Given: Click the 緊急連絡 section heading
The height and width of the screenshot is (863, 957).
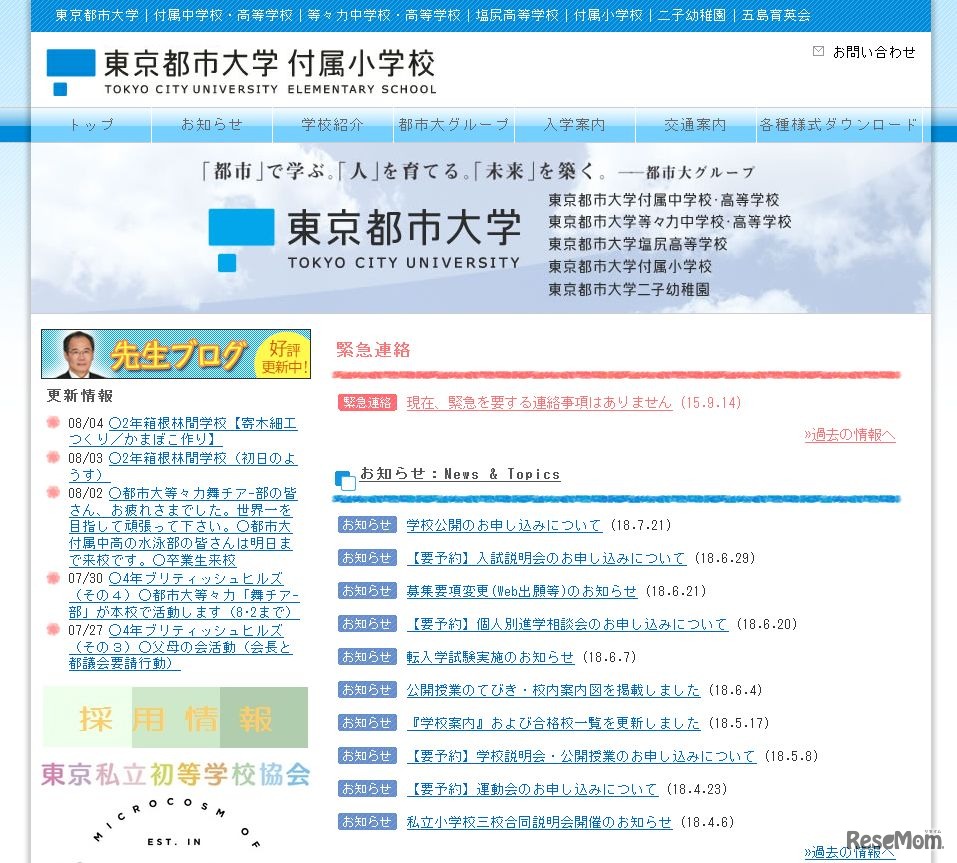Looking at the screenshot, I should [373, 350].
